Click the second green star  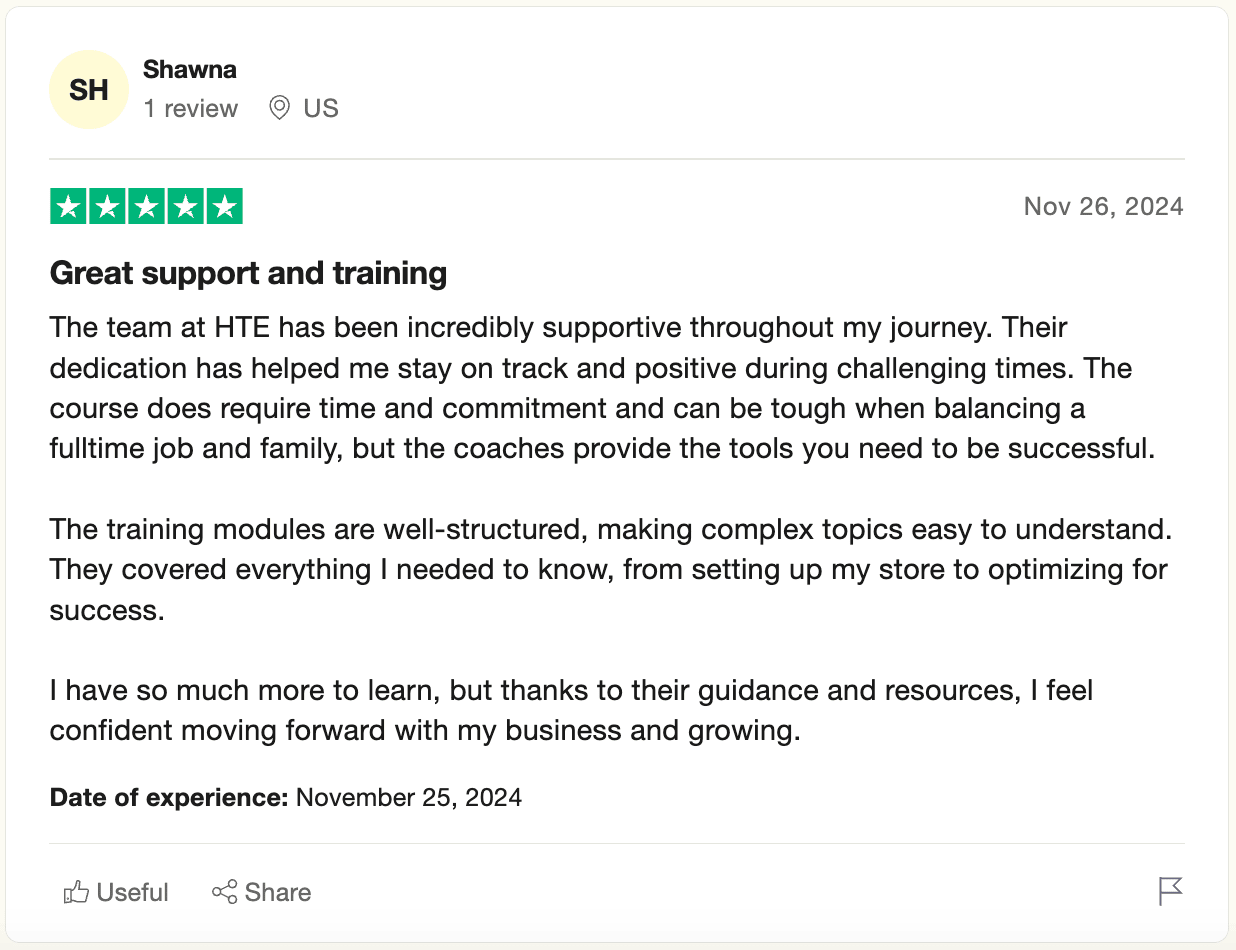tap(107, 207)
